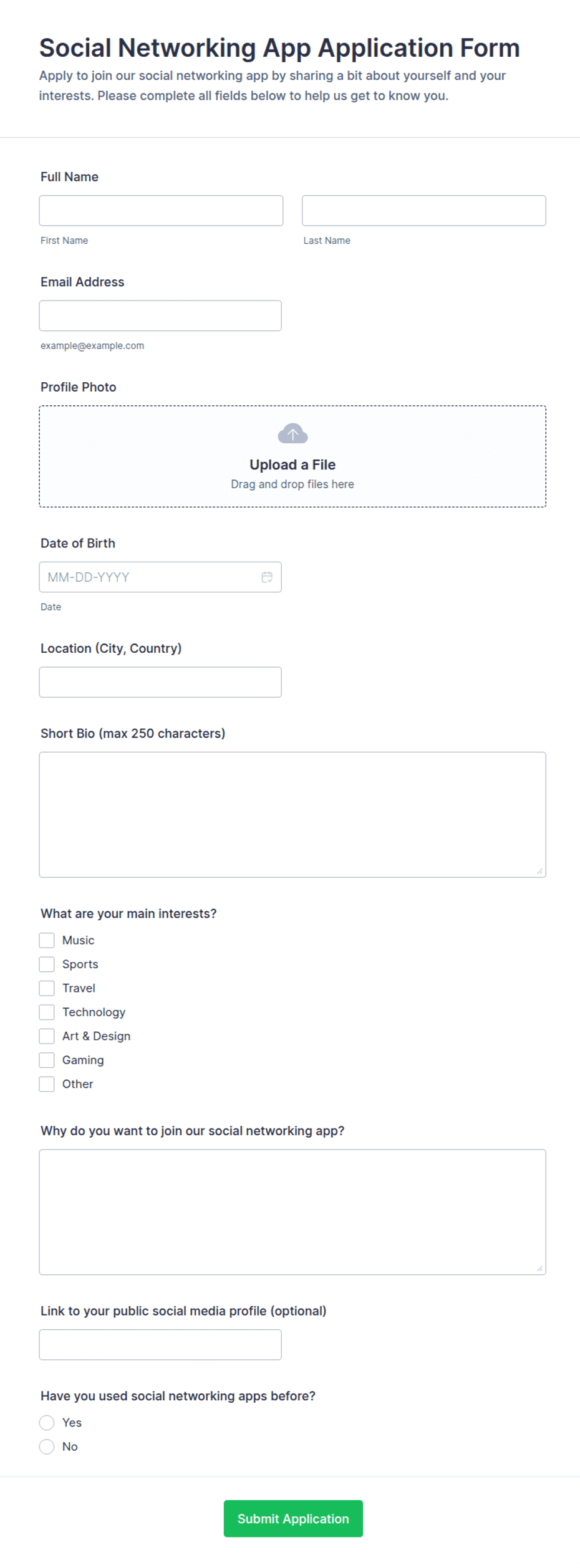Screen dimensions: 580x1568
Task: Select the Technology checkbox
Action: point(47,1012)
